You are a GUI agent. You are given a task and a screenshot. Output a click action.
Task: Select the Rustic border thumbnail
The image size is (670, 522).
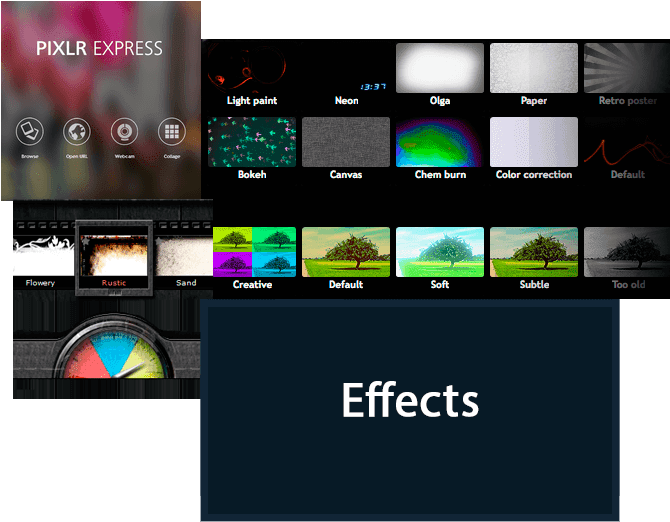click(x=114, y=255)
